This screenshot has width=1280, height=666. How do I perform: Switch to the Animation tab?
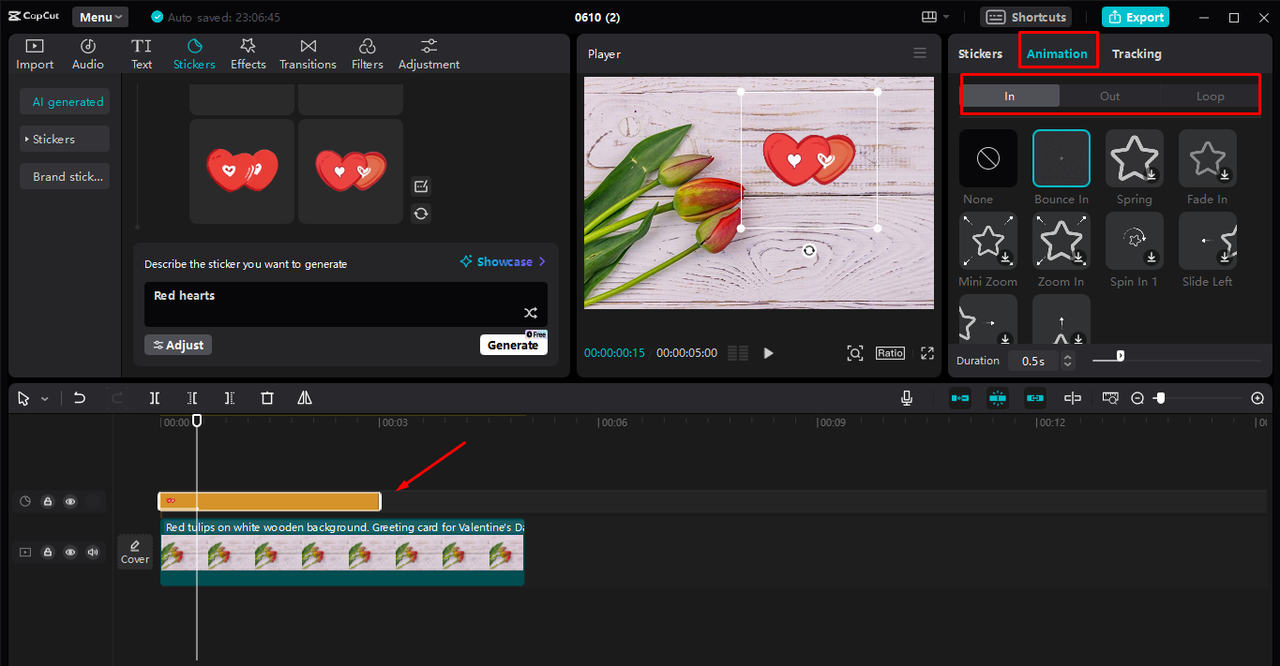[1057, 54]
